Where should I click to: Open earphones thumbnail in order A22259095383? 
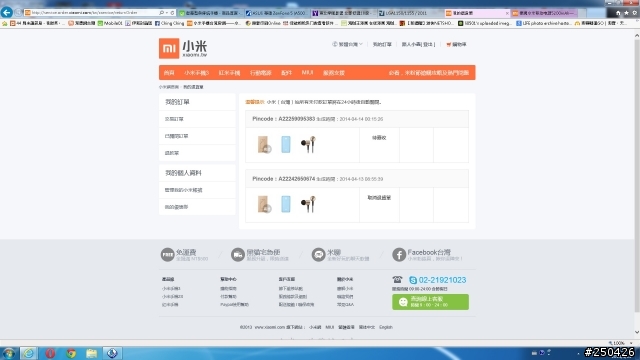click(x=308, y=145)
